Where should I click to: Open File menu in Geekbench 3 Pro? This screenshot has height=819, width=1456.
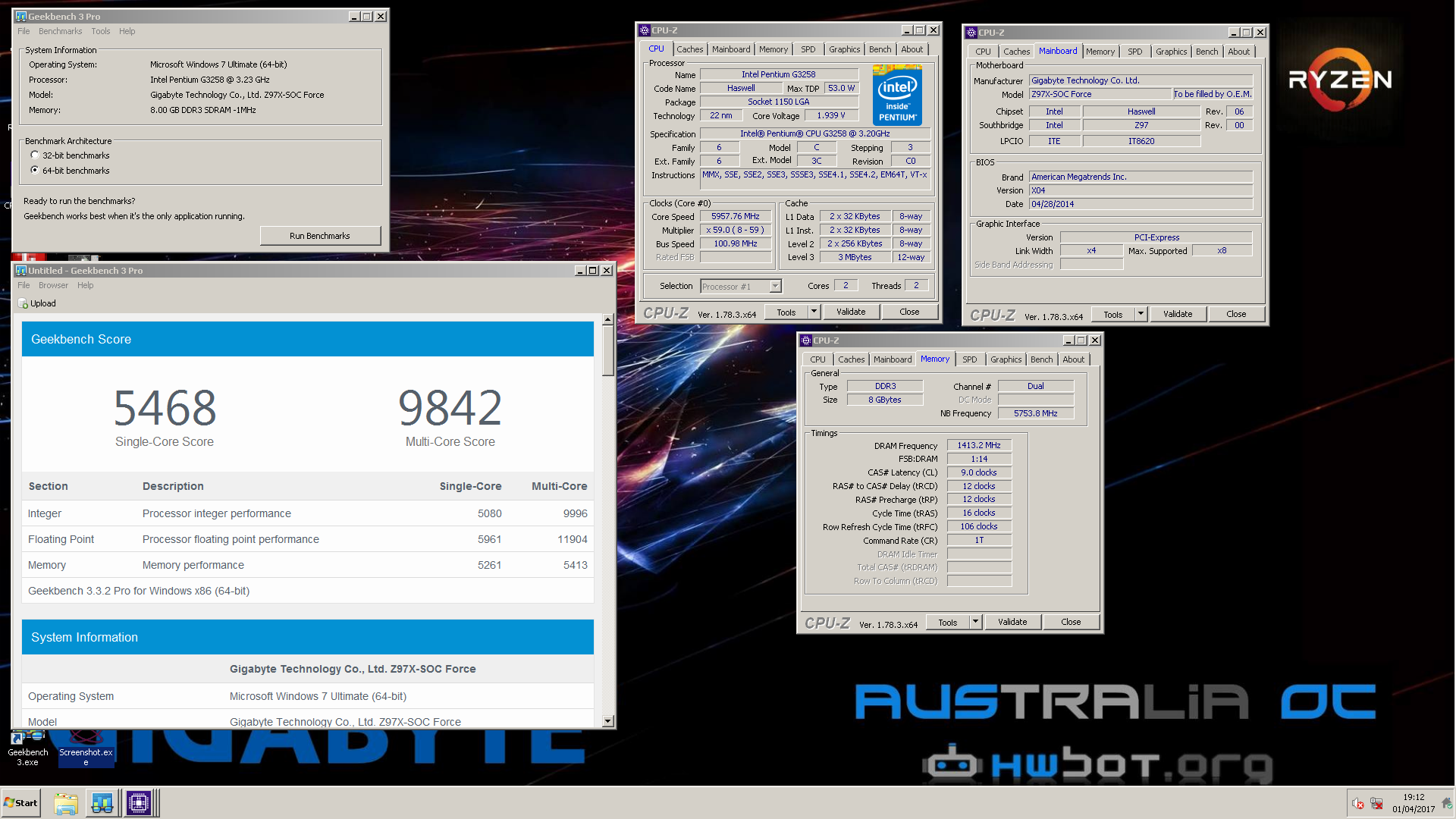click(x=24, y=31)
